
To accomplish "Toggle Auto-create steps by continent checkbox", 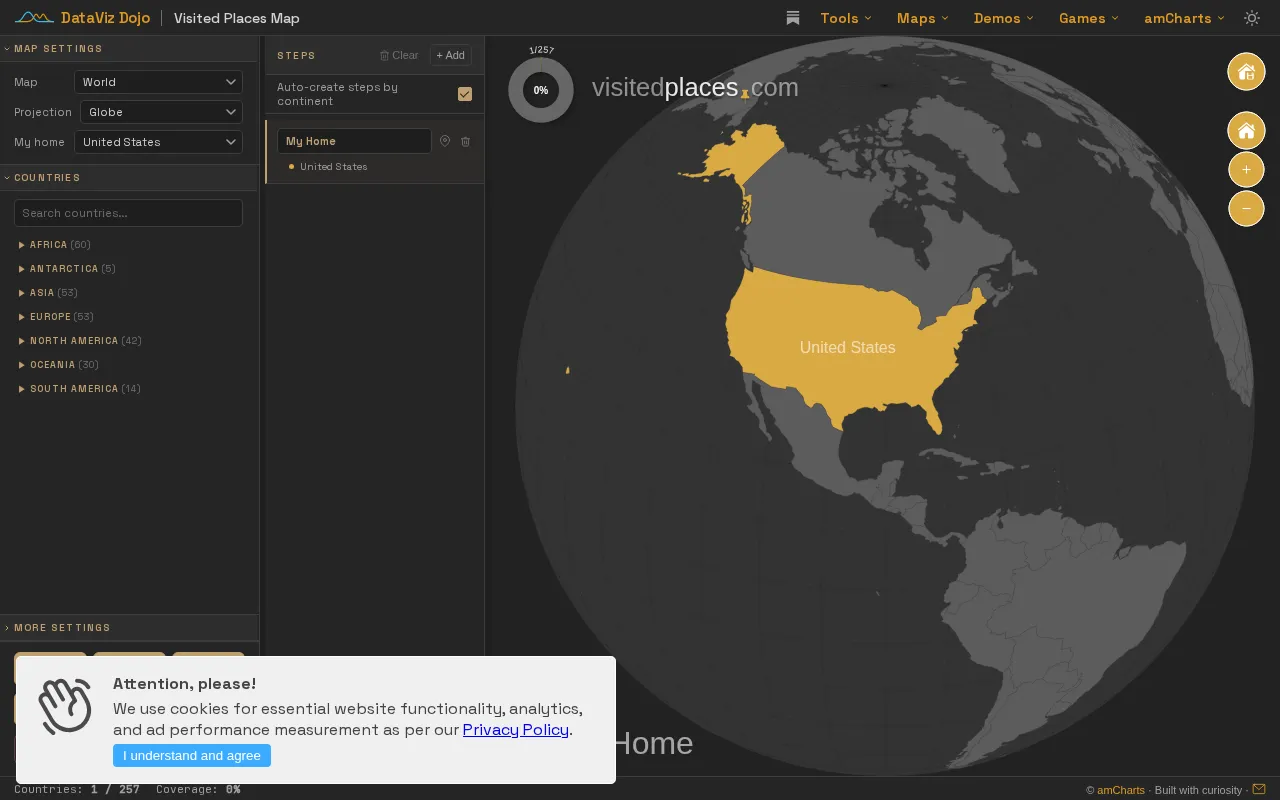I will click(x=465, y=94).
